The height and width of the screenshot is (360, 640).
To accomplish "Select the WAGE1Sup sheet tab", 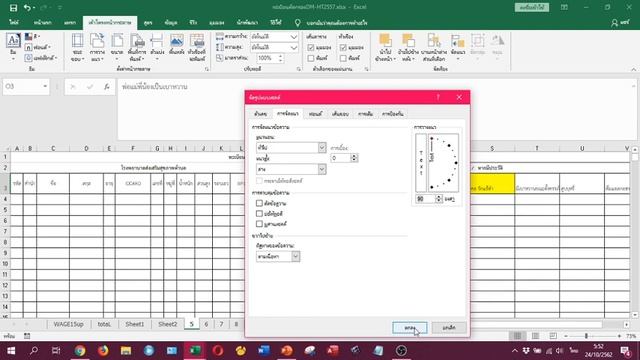I will pos(69,324).
